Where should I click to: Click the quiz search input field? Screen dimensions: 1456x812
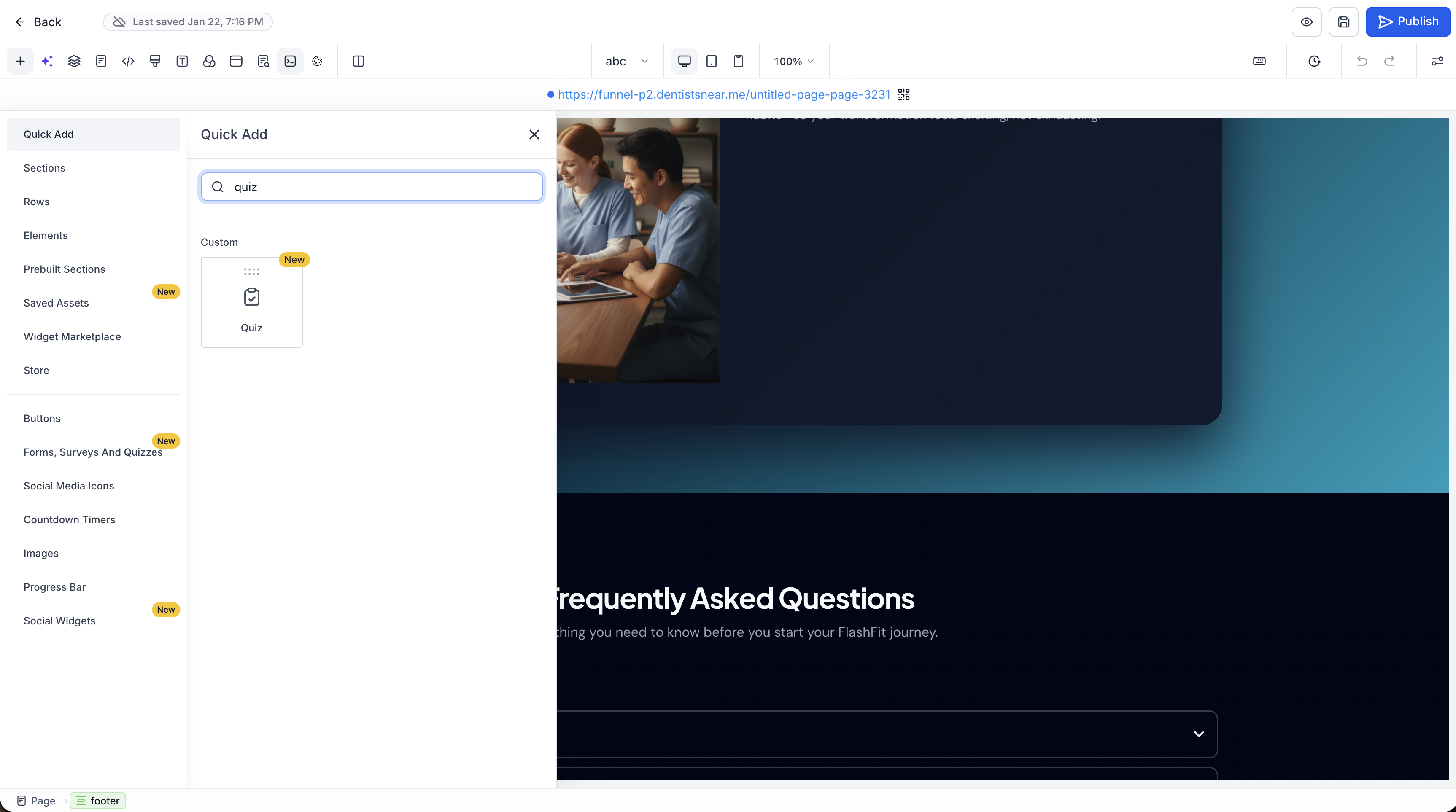pos(372,187)
